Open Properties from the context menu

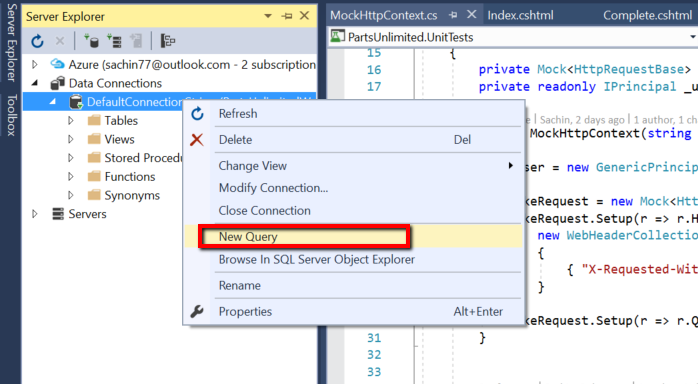(354, 311)
